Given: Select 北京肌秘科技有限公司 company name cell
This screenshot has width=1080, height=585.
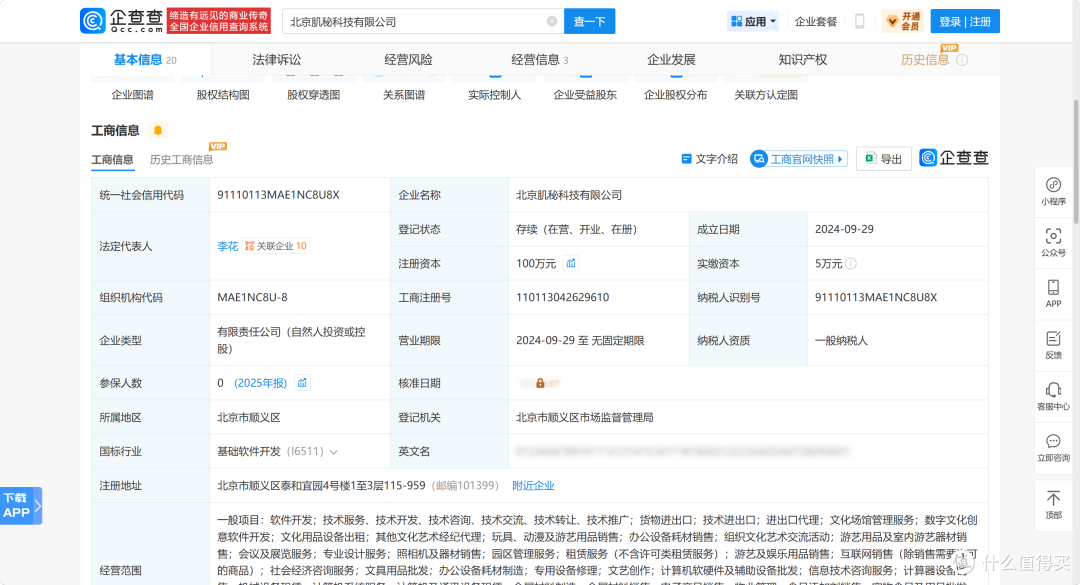Looking at the screenshot, I should pyautogui.click(x=569, y=195).
